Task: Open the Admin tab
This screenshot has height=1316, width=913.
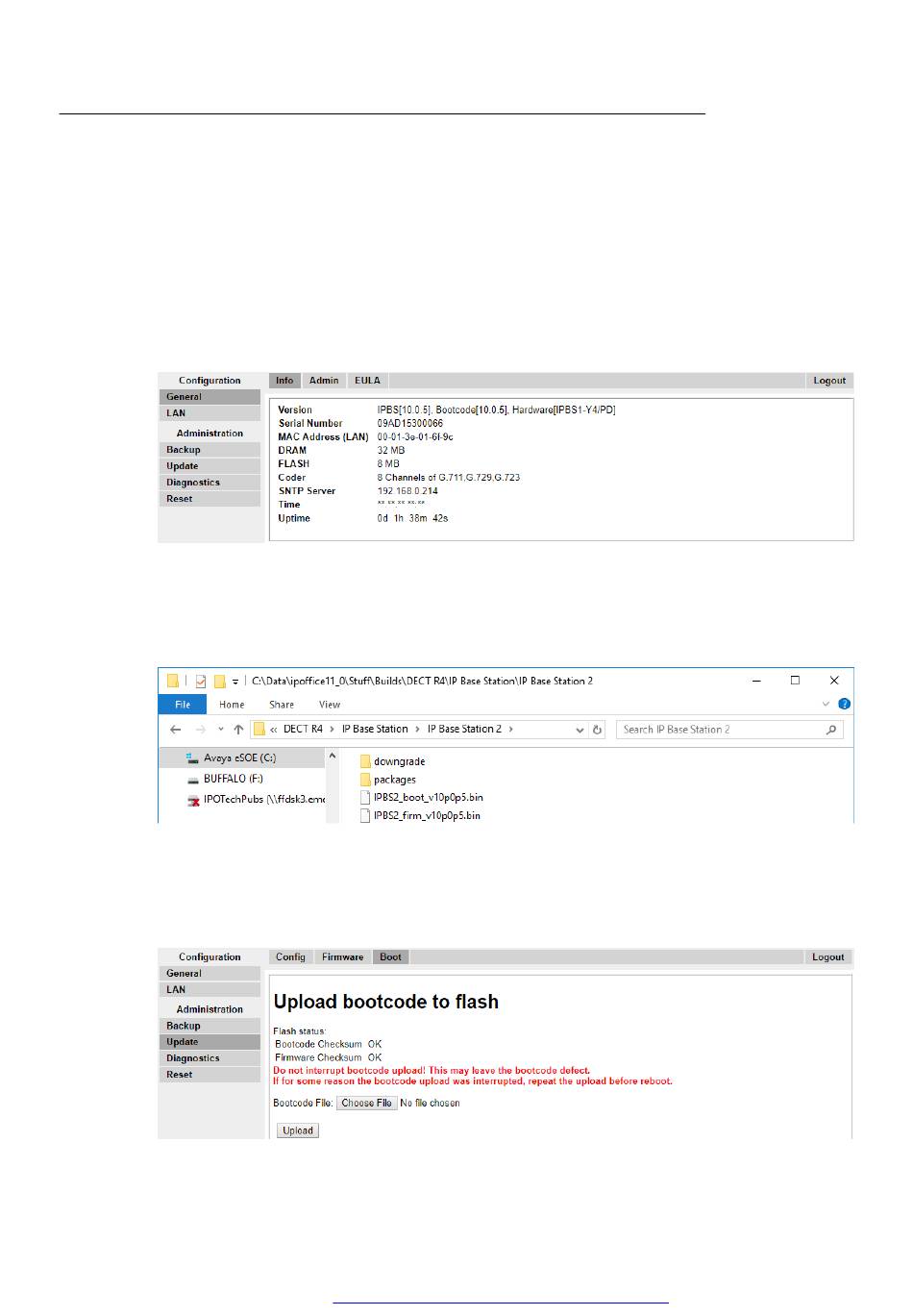Action: (324, 381)
